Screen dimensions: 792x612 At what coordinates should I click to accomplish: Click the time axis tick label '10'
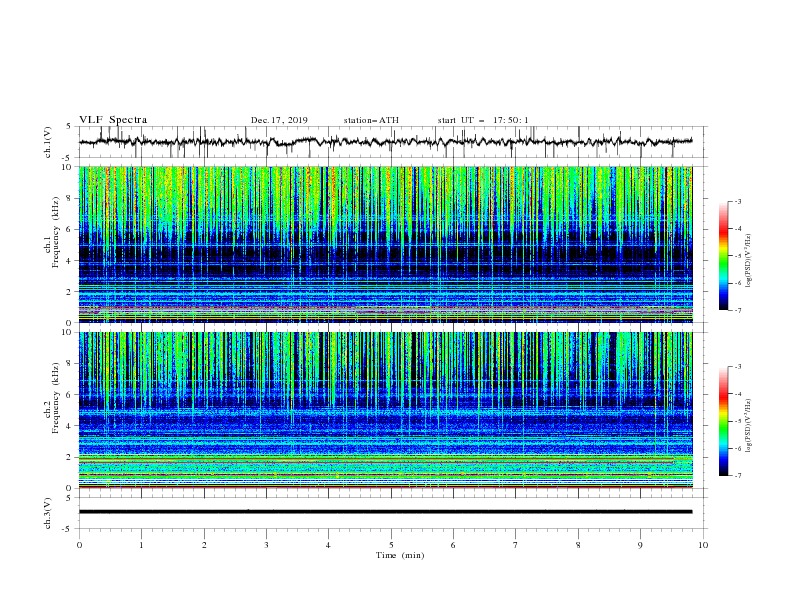tap(703, 545)
